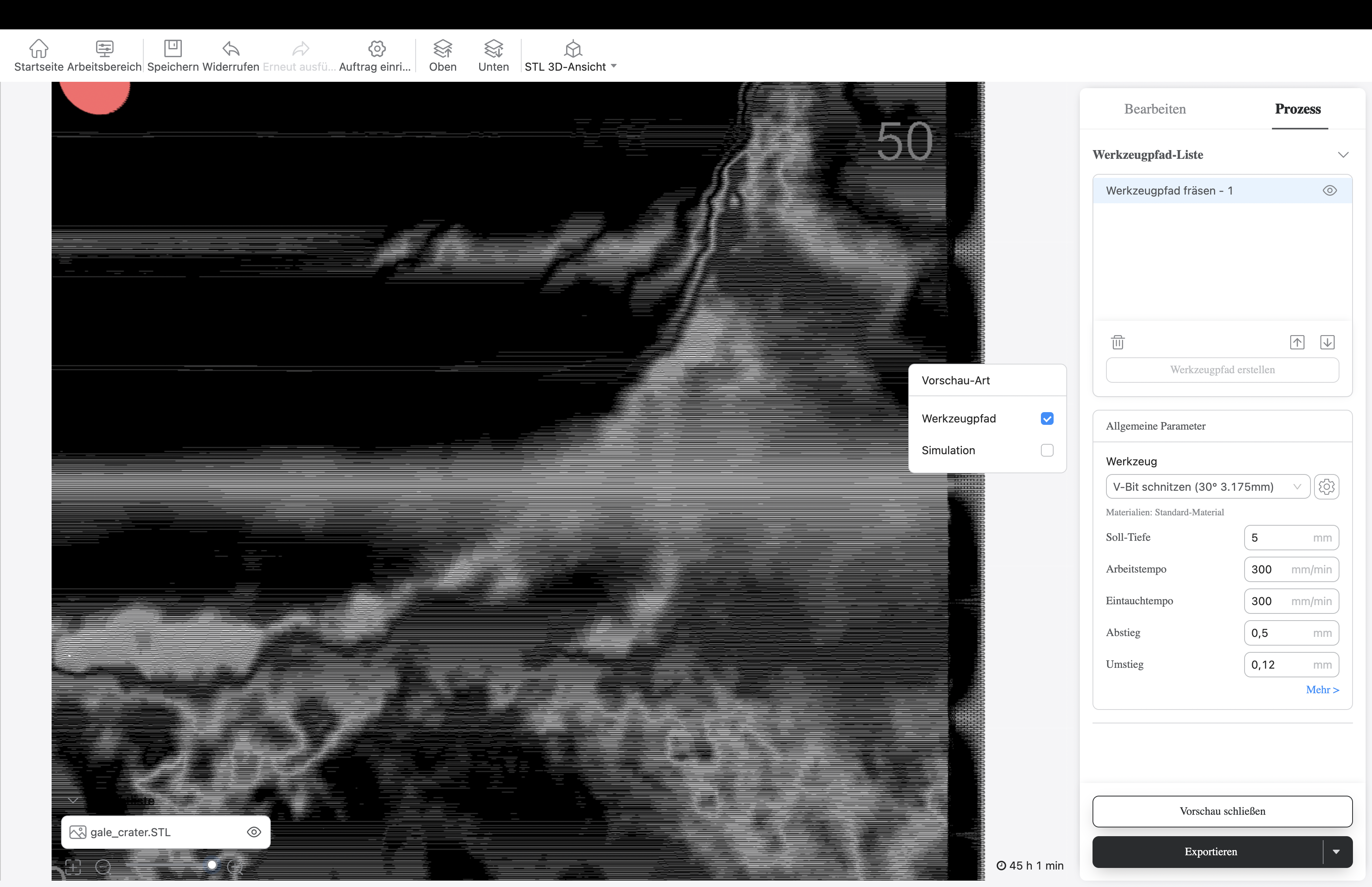Image resolution: width=1372 pixels, height=887 pixels.
Task: Switch to the Bearbeiten tab
Action: [1154, 109]
